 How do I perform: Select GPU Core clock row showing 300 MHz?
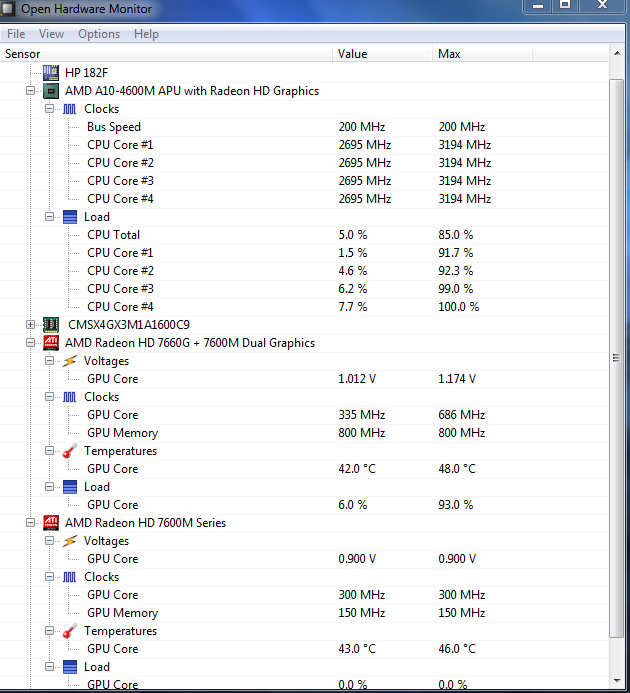304,595
